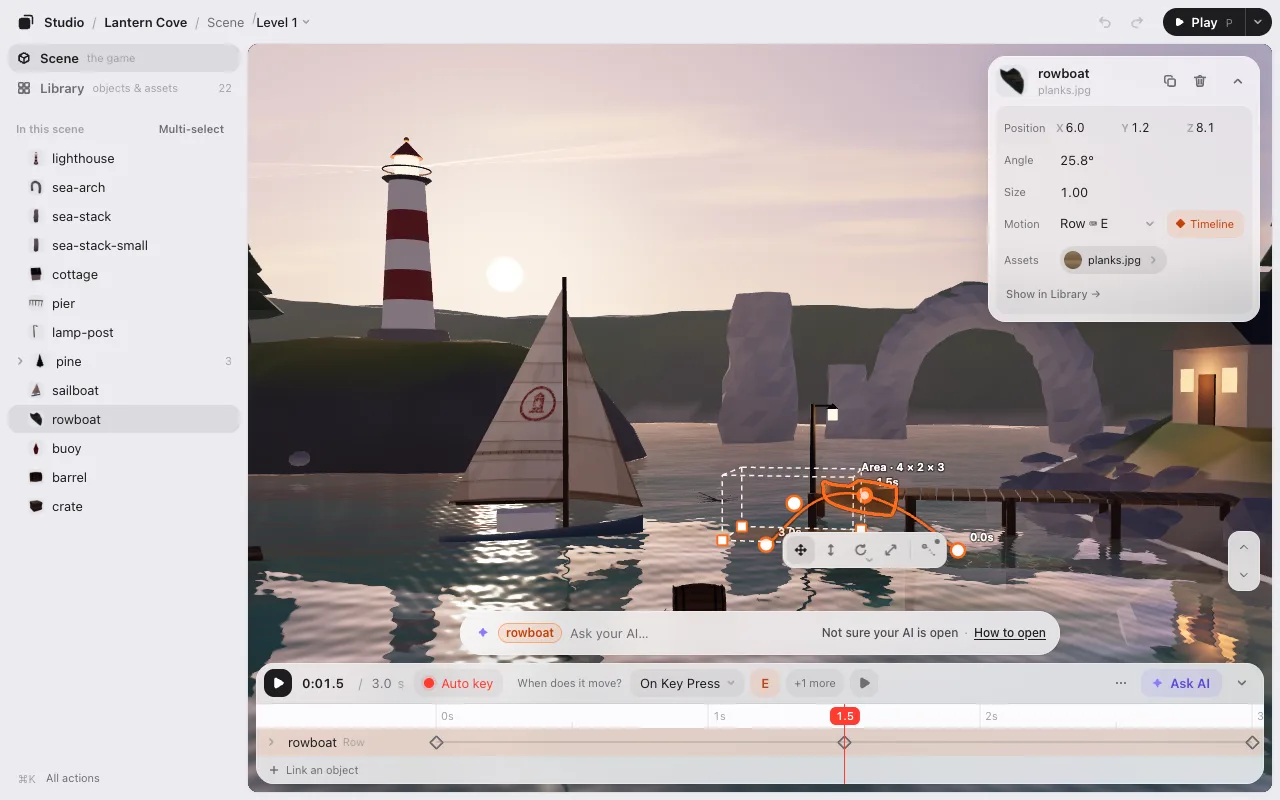1280x800 pixels.
Task: Click the planks.jpg asset swatch chip
Action: click(x=1112, y=260)
